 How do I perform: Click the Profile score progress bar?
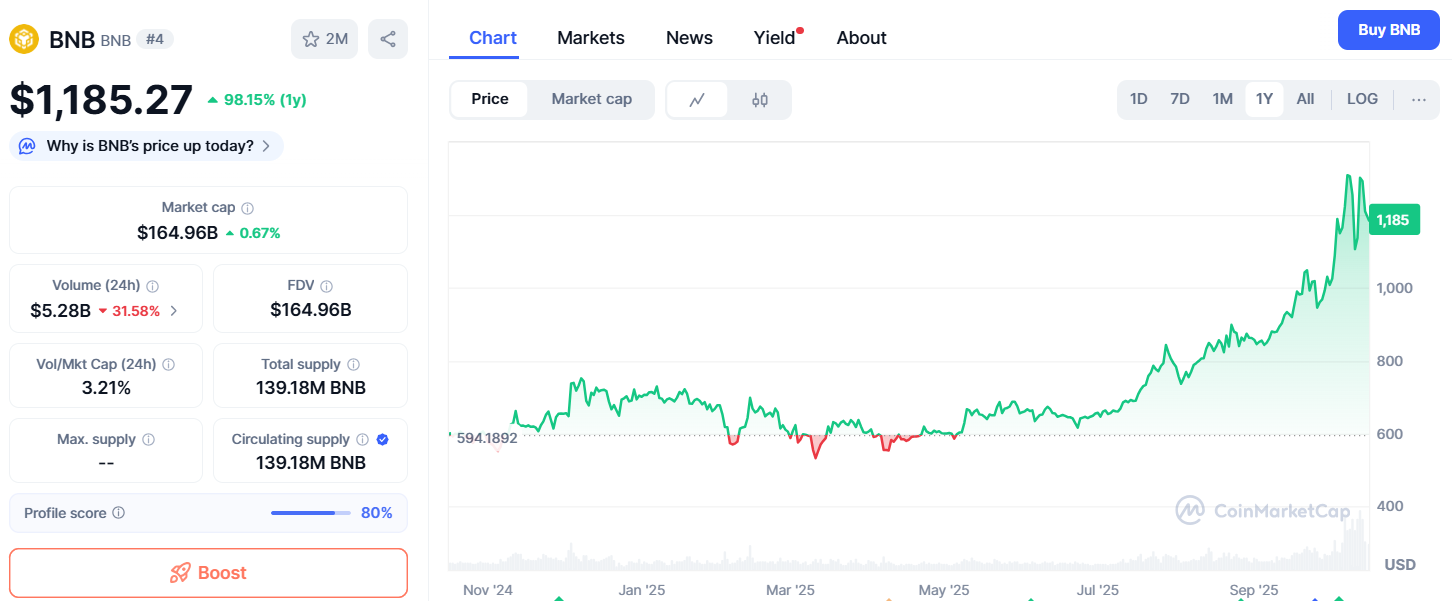coord(310,513)
